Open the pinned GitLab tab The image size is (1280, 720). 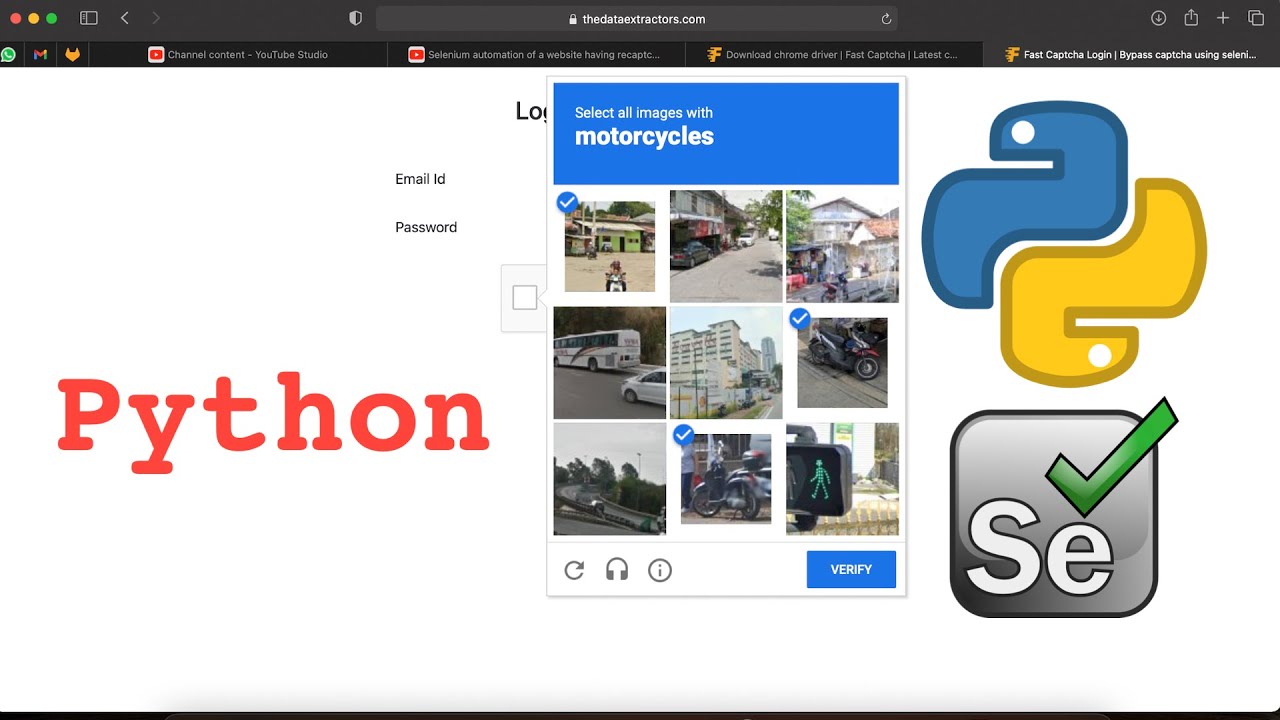click(72, 55)
